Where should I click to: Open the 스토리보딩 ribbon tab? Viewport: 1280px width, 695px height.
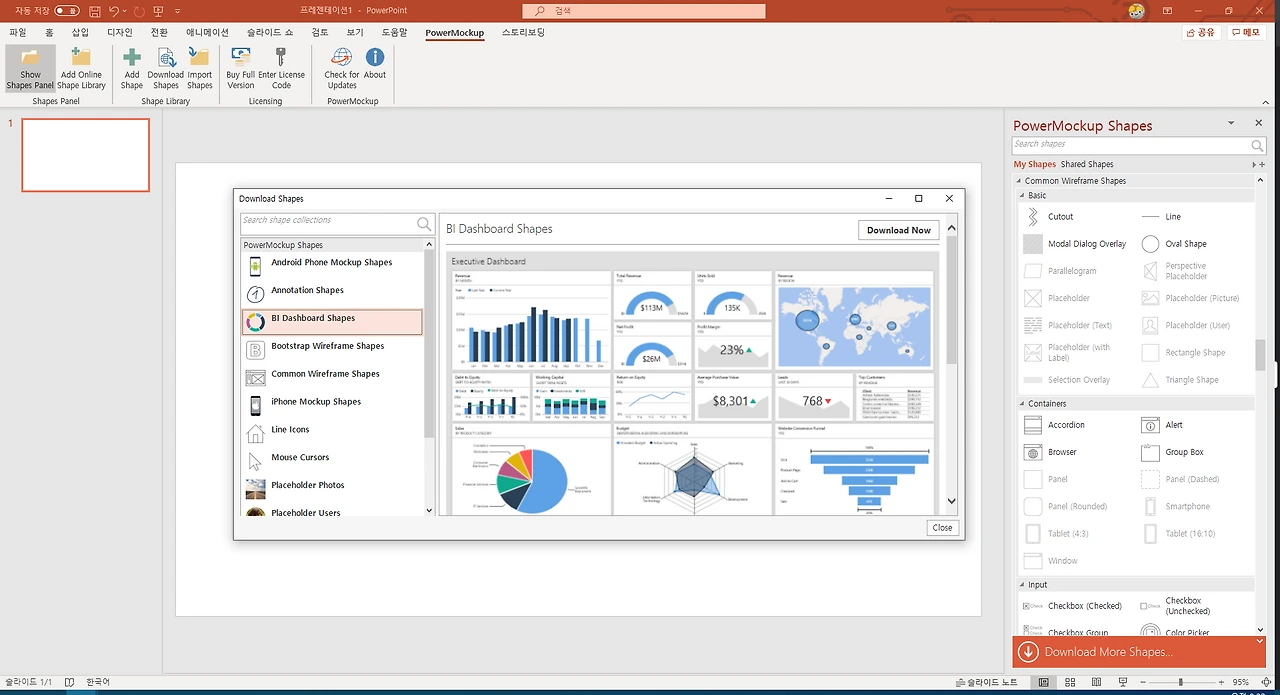coord(523,33)
